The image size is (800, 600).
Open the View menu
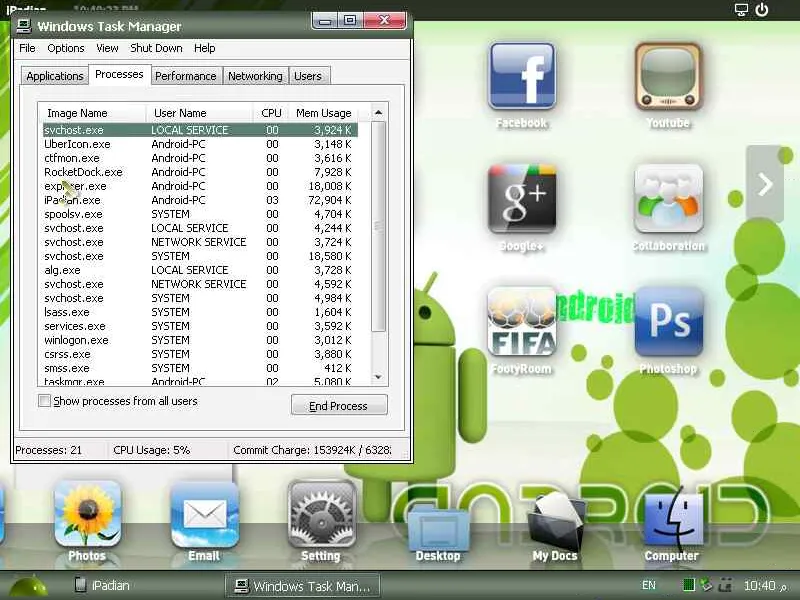click(x=107, y=48)
